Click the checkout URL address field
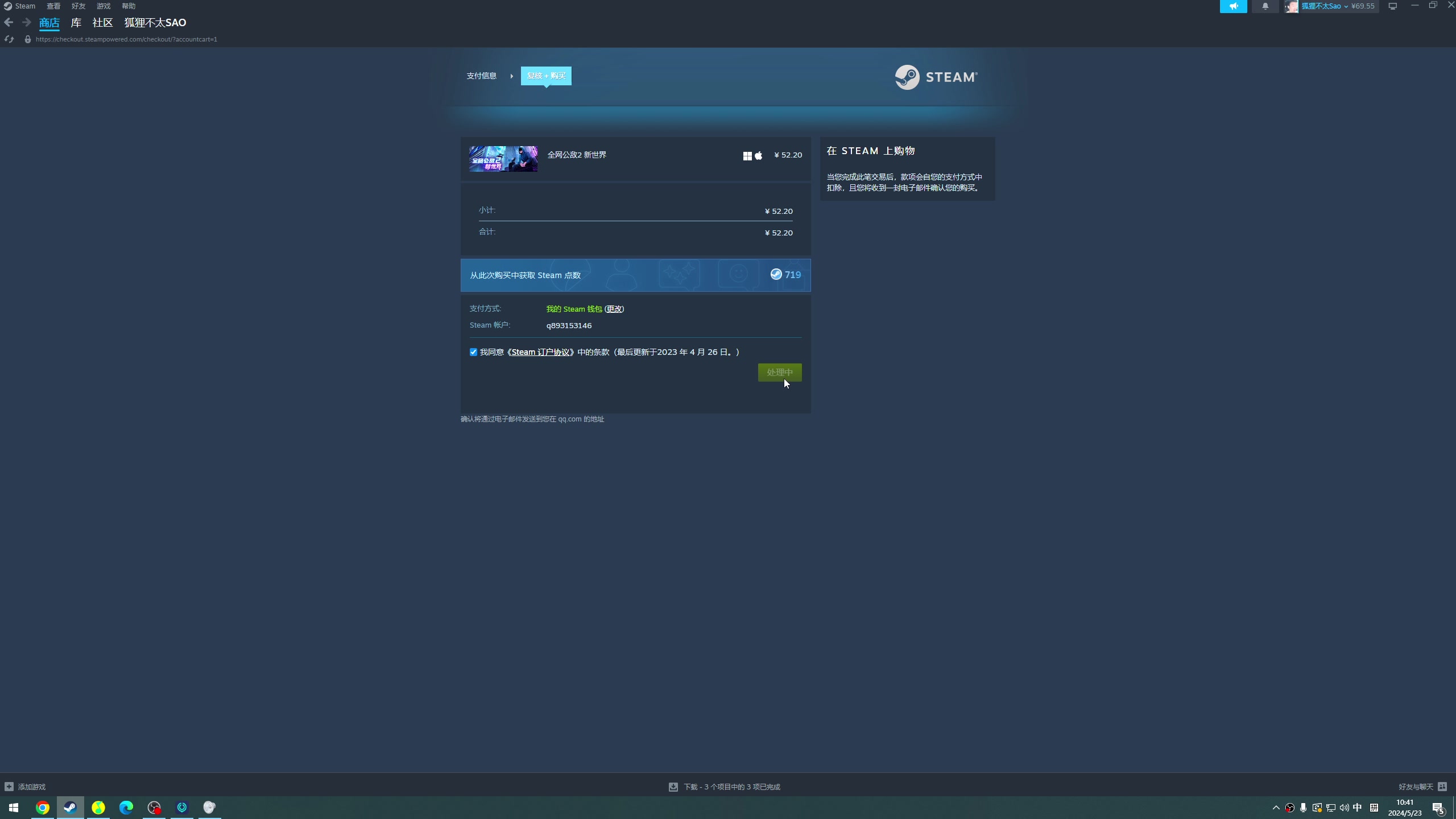The width and height of the screenshot is (1456, 819). (x=126, y=39)
